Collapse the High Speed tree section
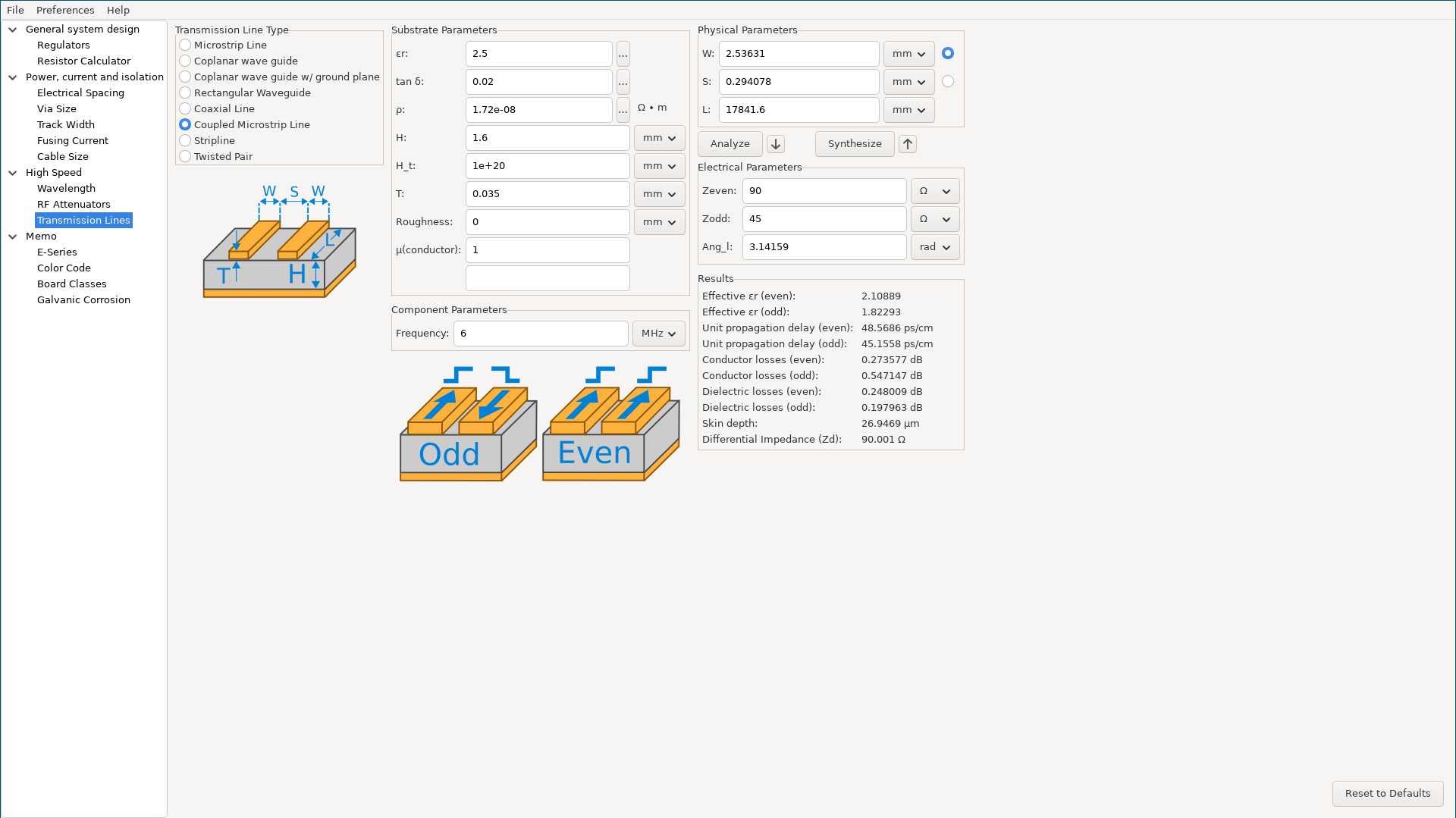 [x=13, y=173]
